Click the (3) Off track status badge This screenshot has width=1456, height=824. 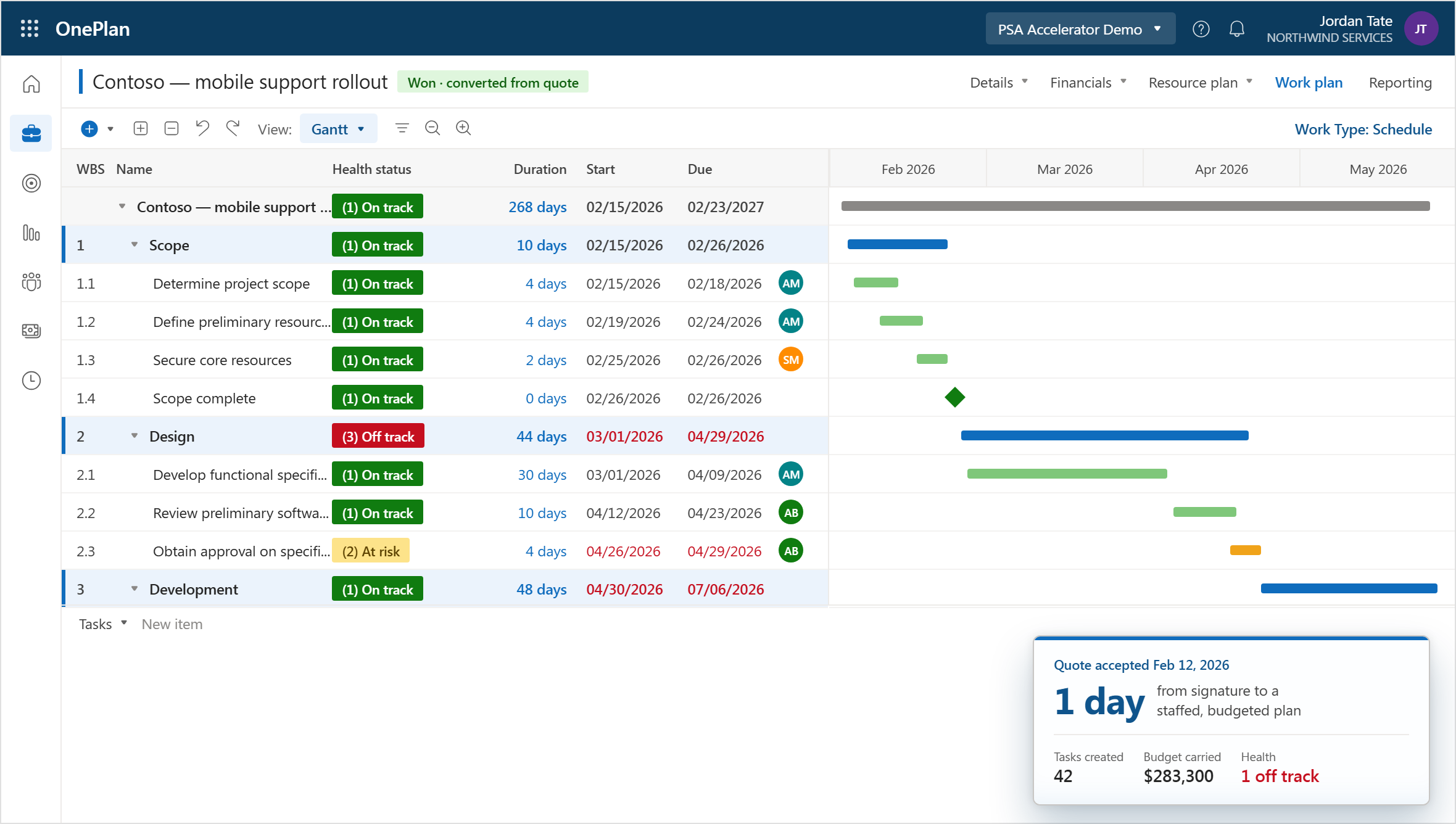coord(378,436)
